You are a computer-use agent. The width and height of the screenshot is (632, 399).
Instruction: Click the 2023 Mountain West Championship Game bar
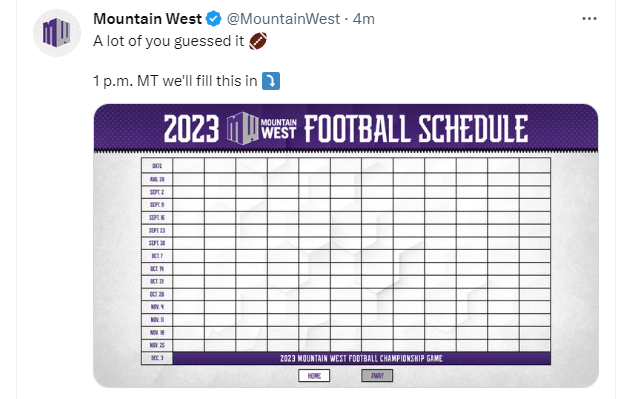[x=362, y=358]
